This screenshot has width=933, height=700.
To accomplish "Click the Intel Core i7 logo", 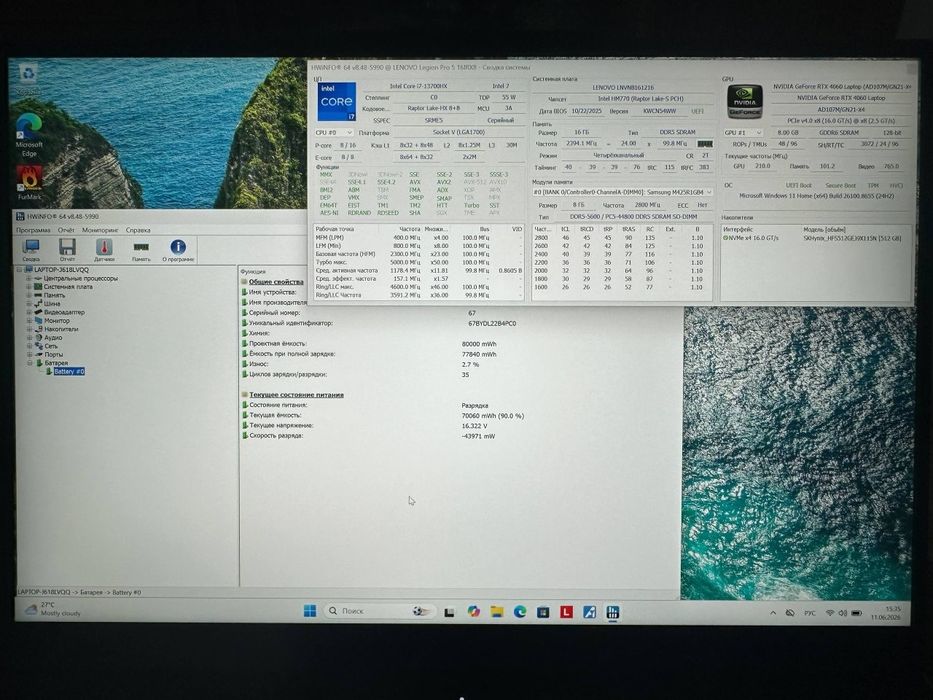I will click(x=336, y=101).
